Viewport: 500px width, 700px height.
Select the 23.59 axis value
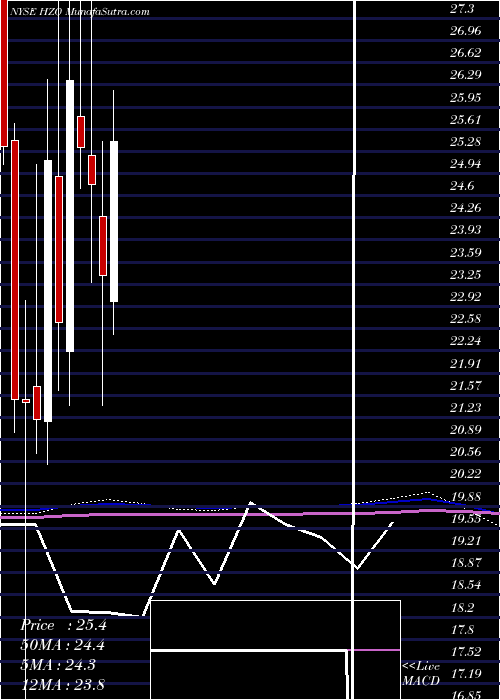[x=466, y=253]
